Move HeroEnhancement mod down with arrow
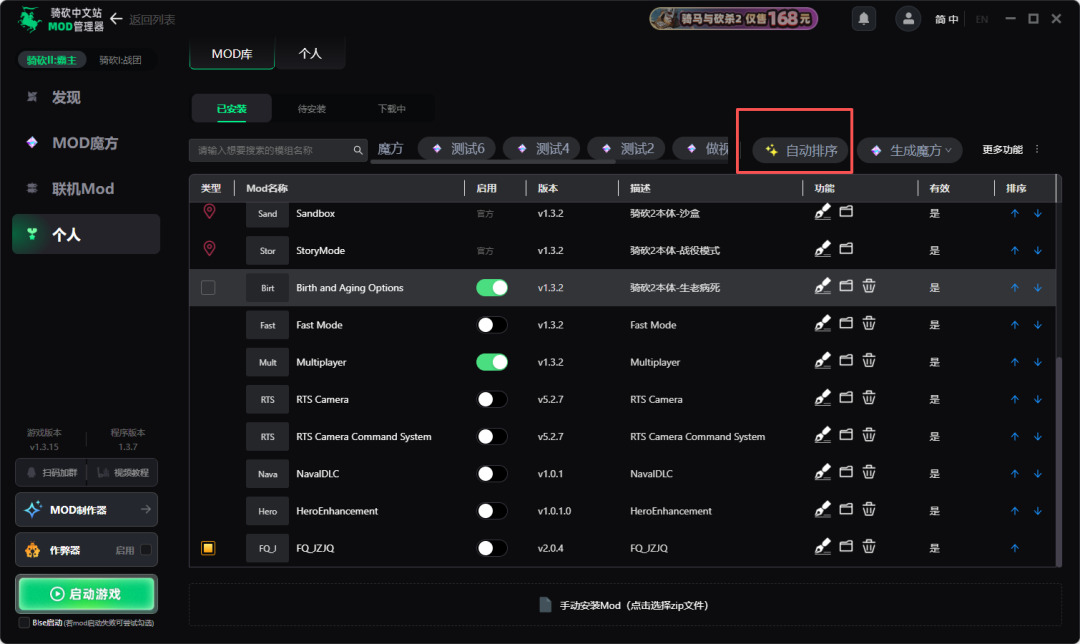Image resolution: width=1080 pixels, height=644 pixels. pos(1037,510)
